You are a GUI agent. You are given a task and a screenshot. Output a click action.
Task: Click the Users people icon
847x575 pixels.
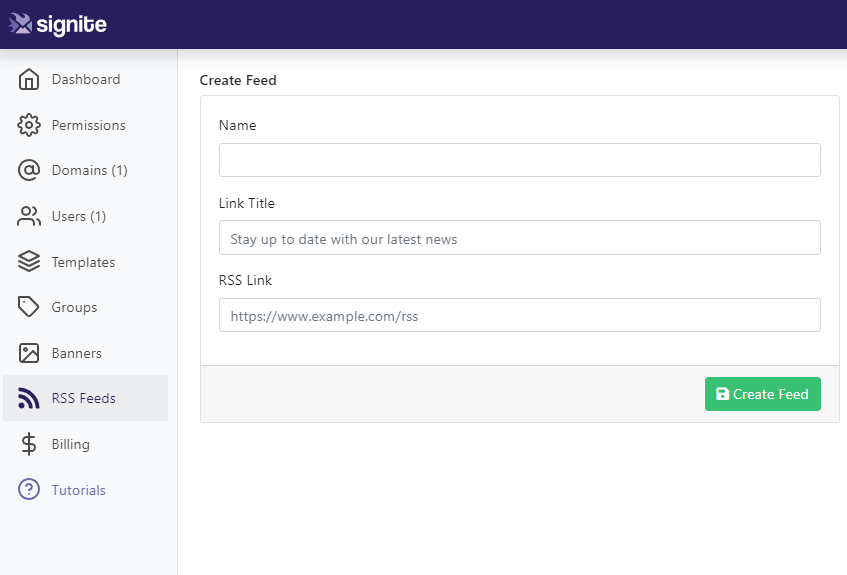click(x=29, y=216)
